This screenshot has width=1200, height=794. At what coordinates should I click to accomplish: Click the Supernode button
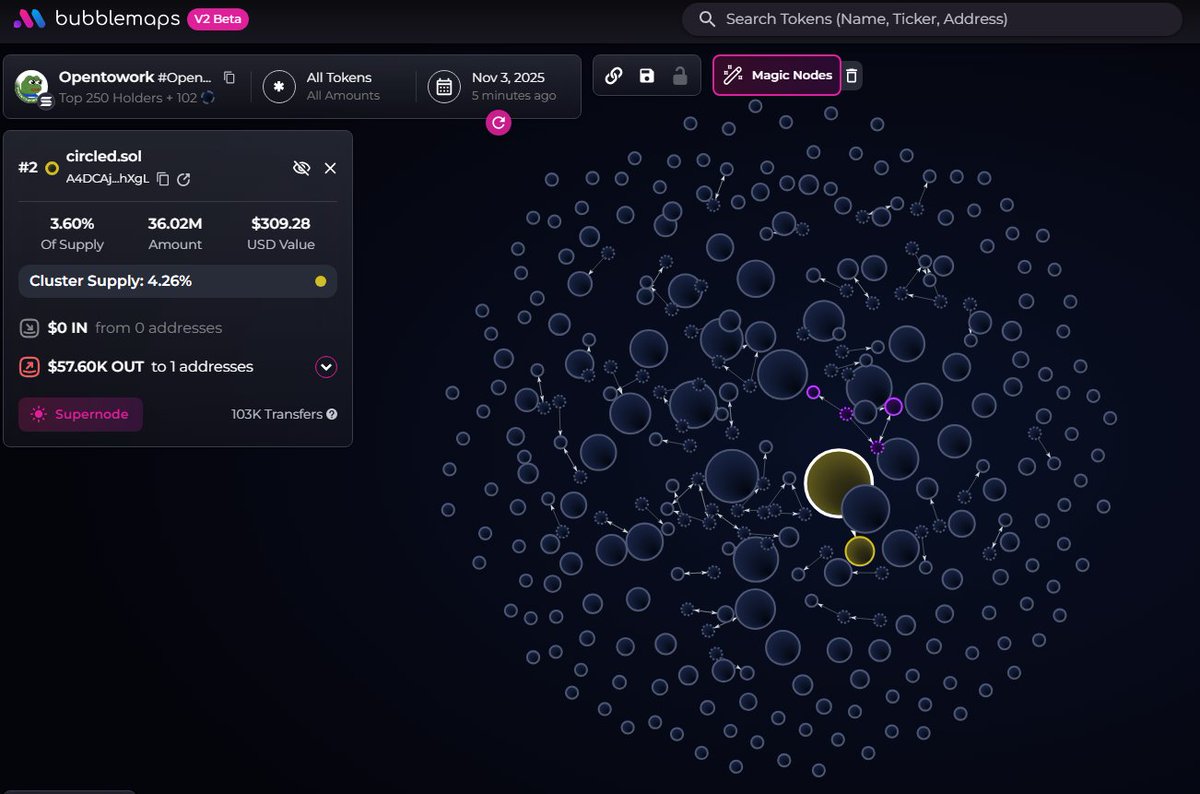[x=81, y=414]
